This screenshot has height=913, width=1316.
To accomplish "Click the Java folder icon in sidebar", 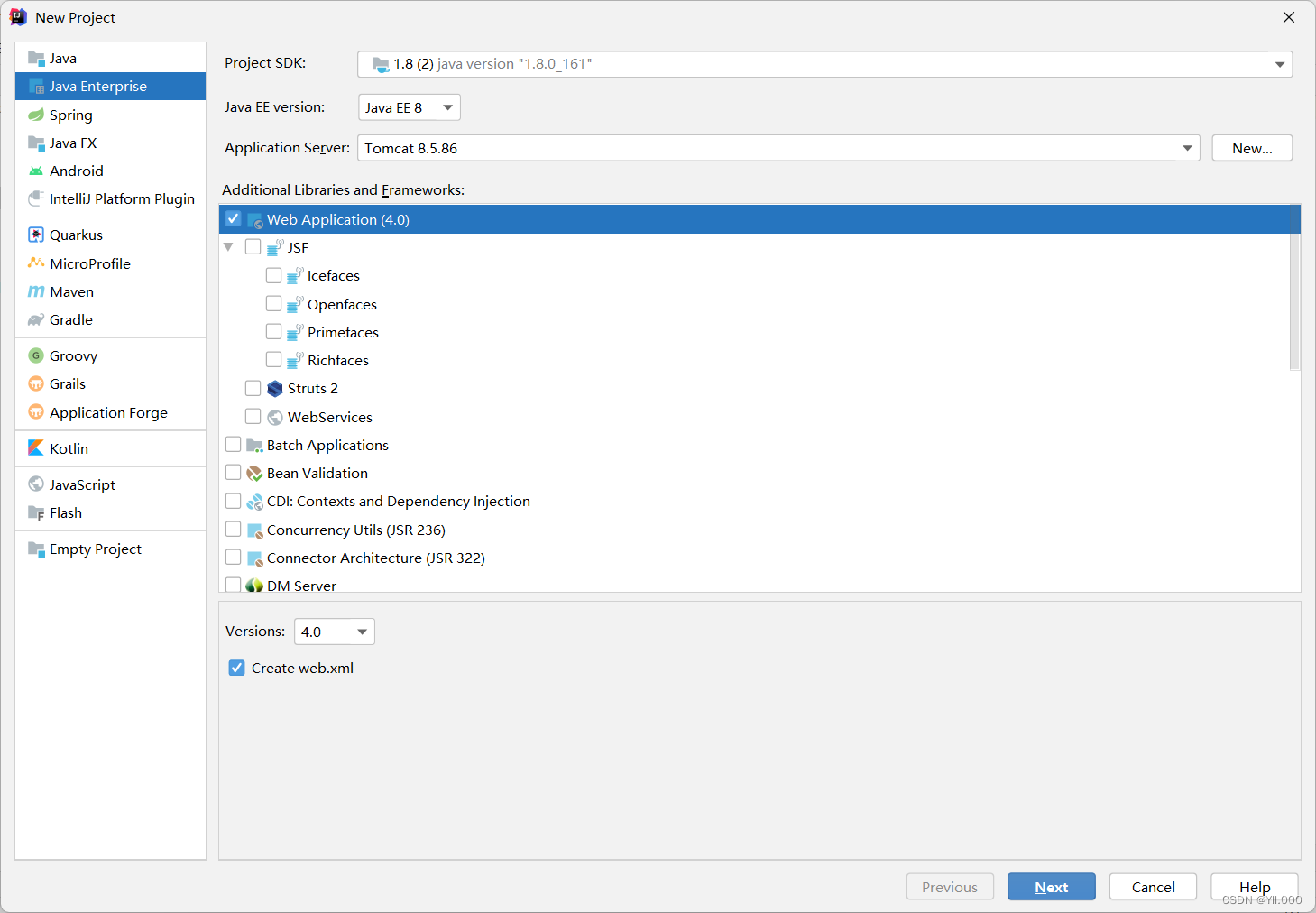I will (x=36, y=59).
